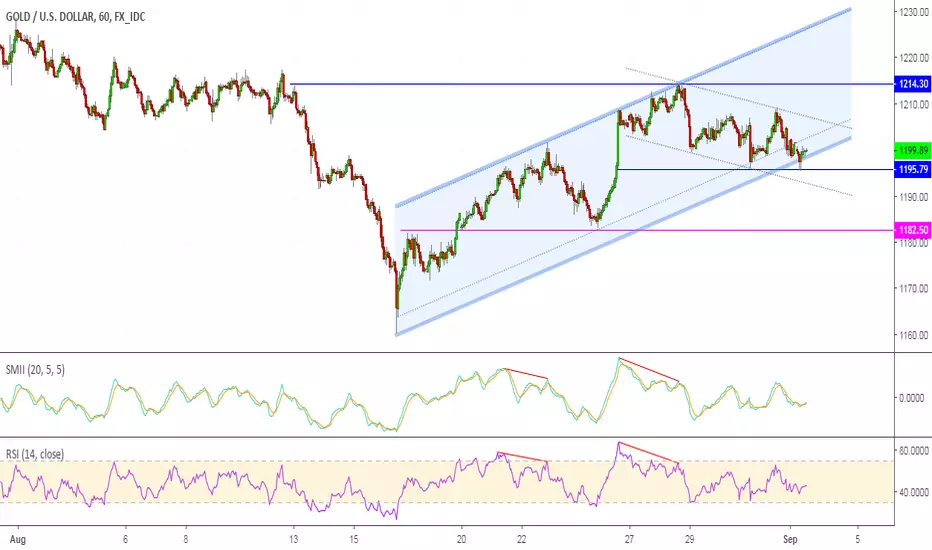Click the RSI (14, close) indicator label
This screenshot has height=550, width=932.
(34, 454)
